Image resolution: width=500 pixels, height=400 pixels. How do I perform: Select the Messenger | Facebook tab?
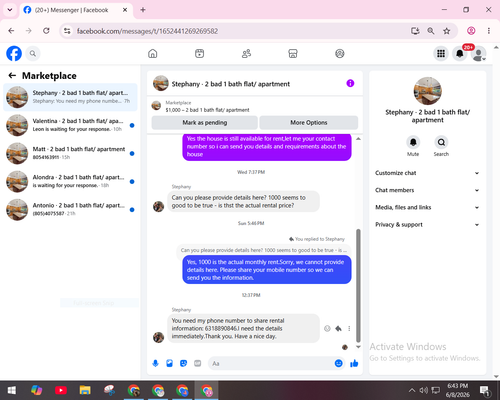(71, 10)
